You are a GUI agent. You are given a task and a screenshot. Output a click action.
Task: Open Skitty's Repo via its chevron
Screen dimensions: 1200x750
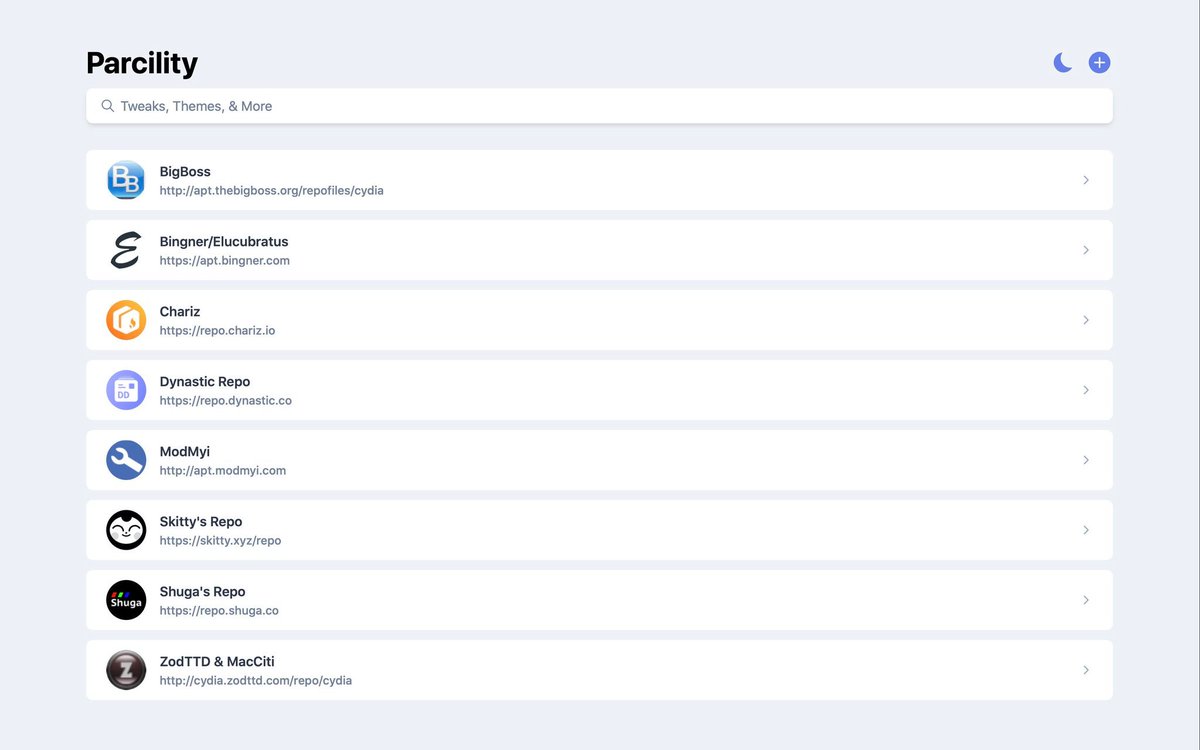(1086, 530)
